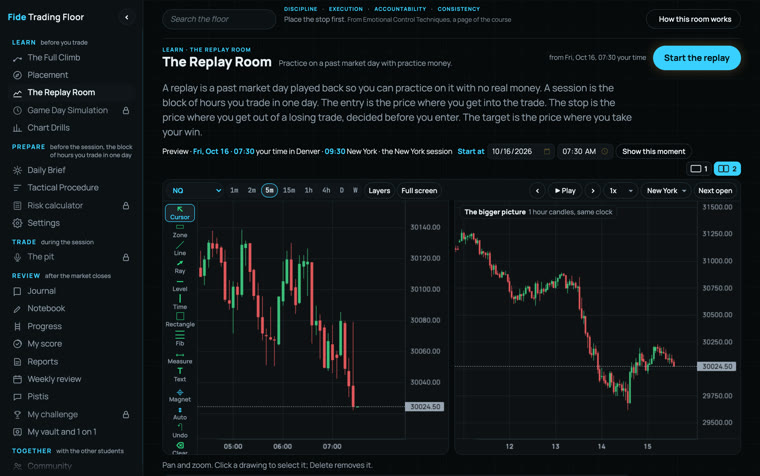The height and width of the screenshot is (476, 760).
Task: Open the NQ symbol dropdown
Action: click(x=196, y=191)
